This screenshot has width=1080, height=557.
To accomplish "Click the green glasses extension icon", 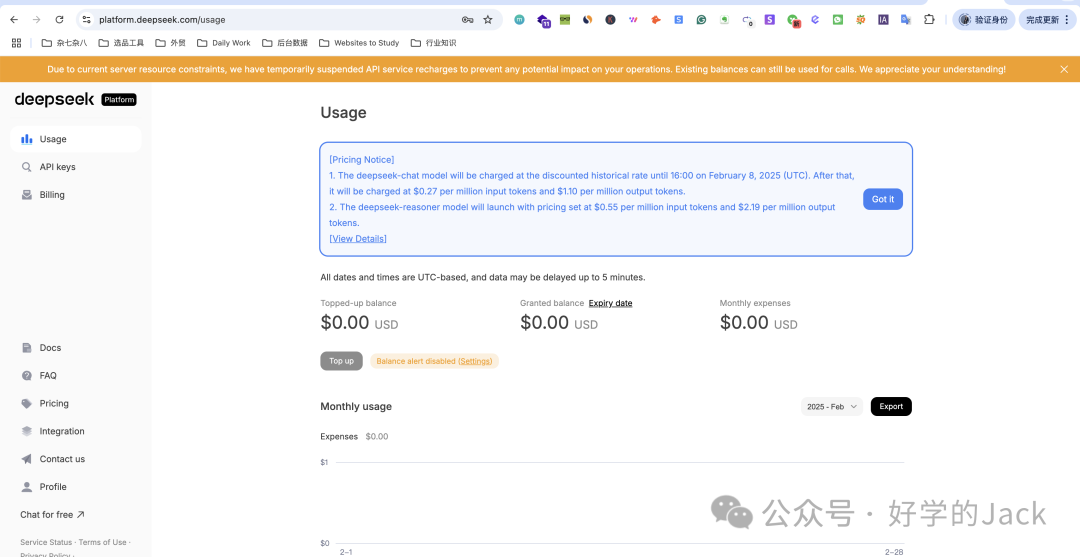I will [x=565, y=20].
